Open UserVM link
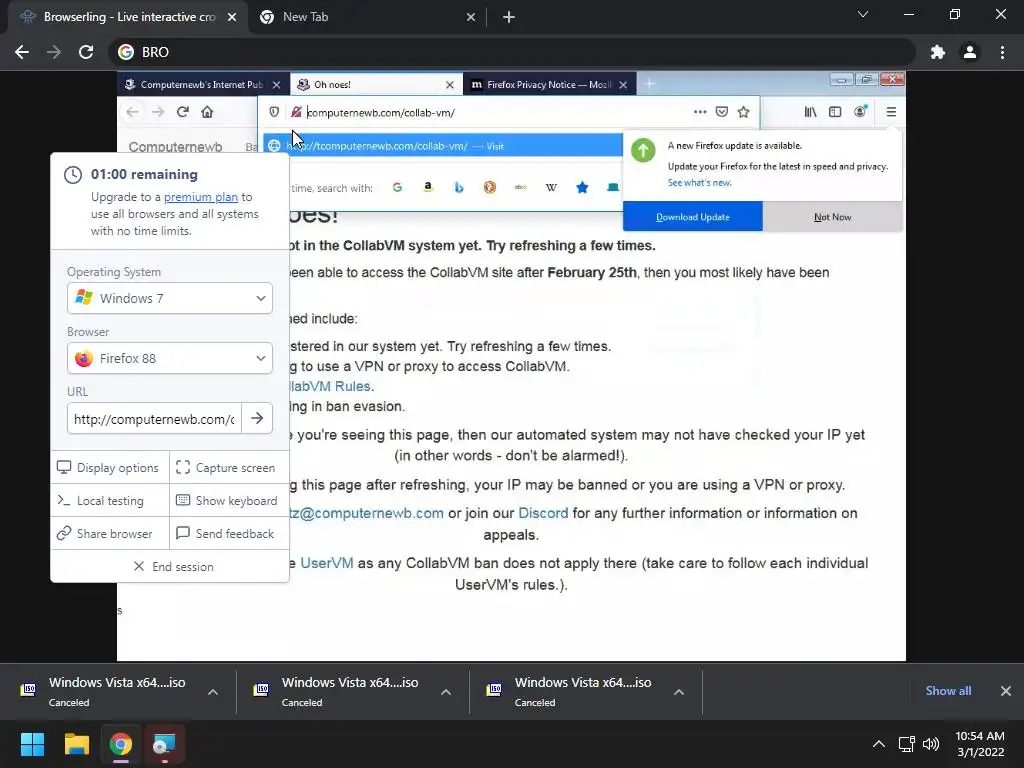The image size is (1024, 768). (x=327, y=563)
